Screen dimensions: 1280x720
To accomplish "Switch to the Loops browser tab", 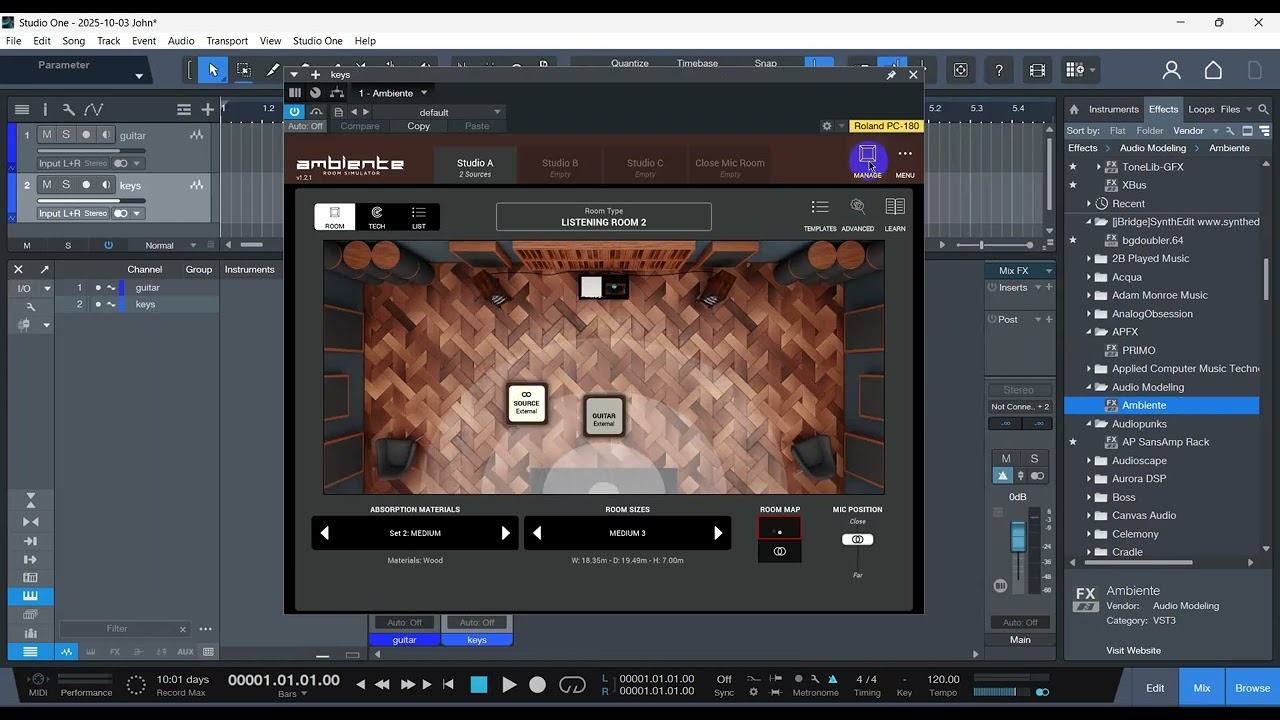I will point(1201,110).
